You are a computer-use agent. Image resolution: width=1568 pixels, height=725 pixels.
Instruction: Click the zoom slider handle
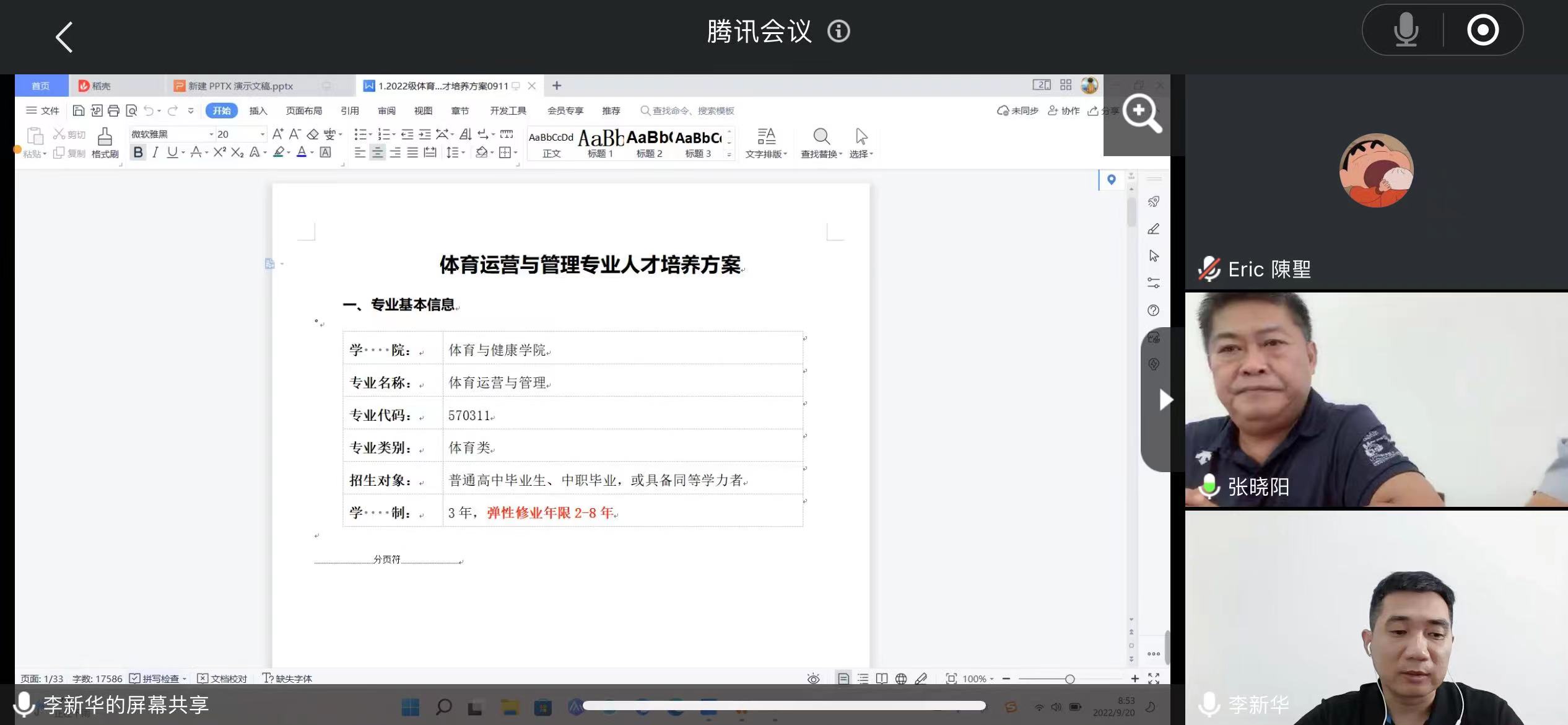click(1069, 679)
